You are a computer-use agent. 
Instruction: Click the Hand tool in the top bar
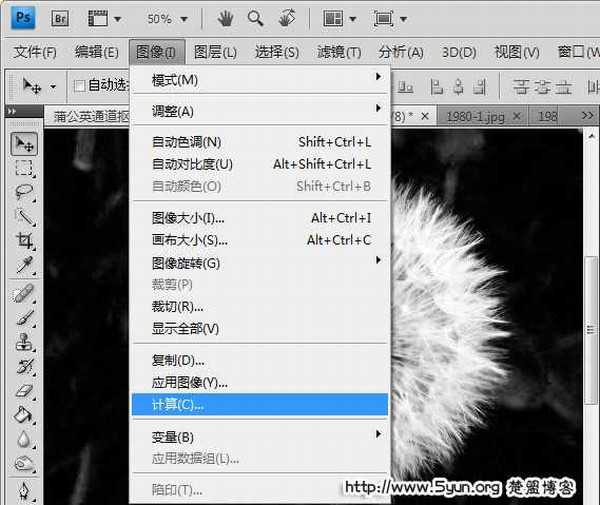coord(226,18)
